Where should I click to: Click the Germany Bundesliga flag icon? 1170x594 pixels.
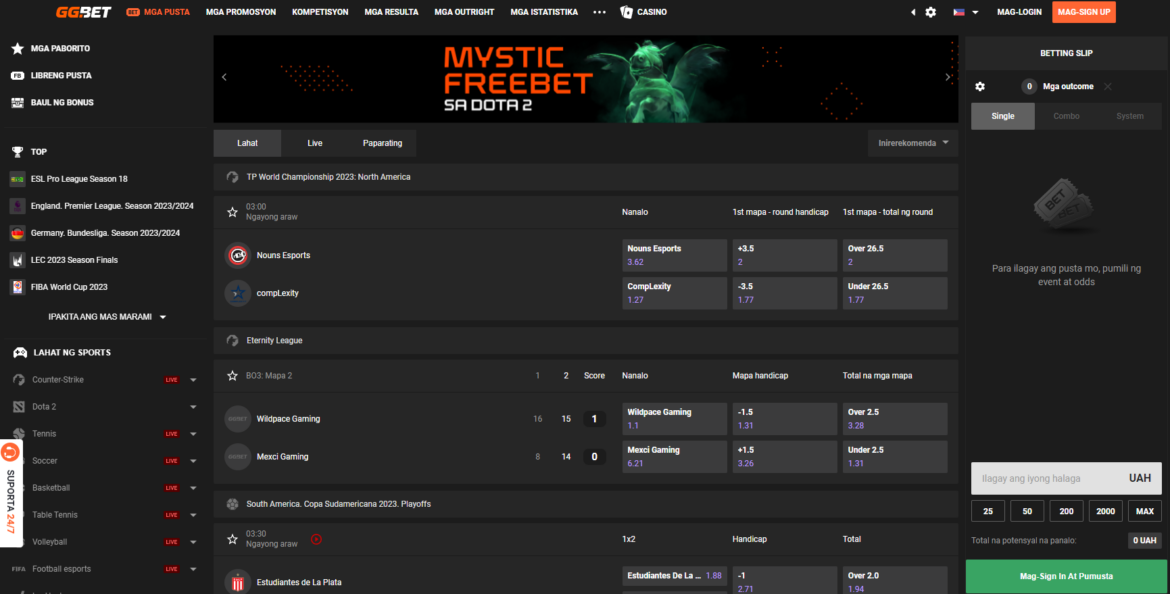pyautogui.click(x=17, y=233)
